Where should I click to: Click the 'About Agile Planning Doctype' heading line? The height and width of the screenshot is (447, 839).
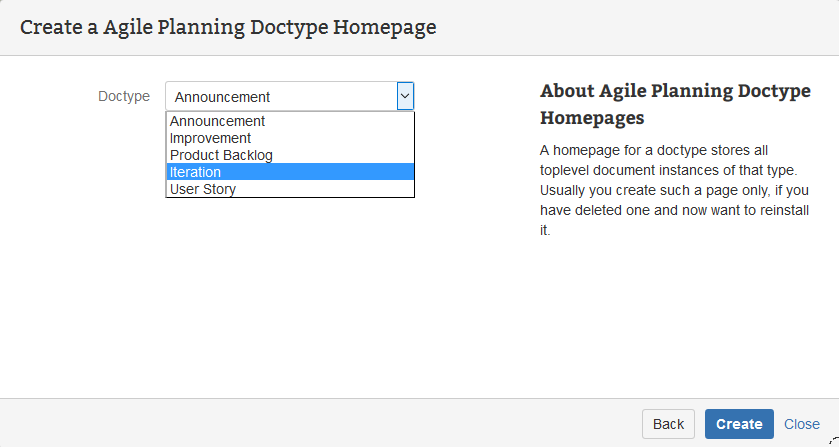(675, 91)
